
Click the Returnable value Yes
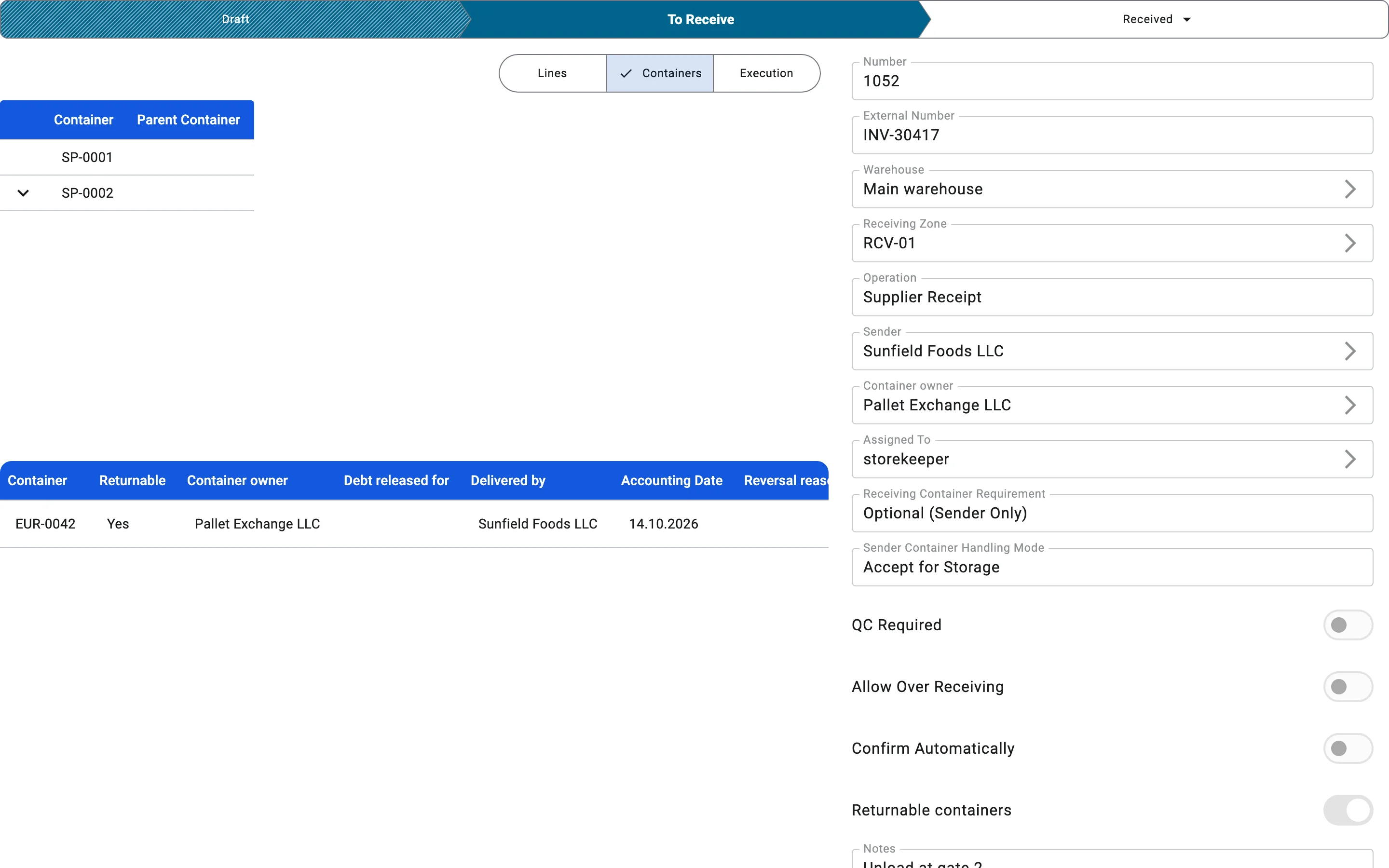(x=118, y=524)
